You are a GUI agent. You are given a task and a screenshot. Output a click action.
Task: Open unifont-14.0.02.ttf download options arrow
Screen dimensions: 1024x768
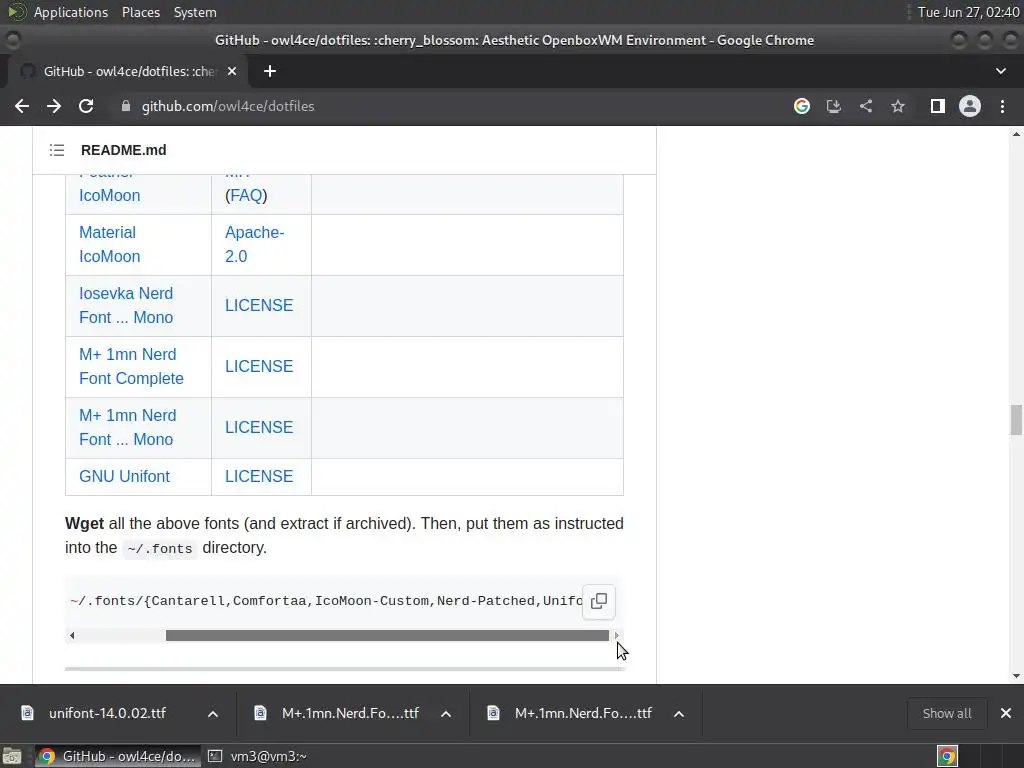click(x=213, y=714)
